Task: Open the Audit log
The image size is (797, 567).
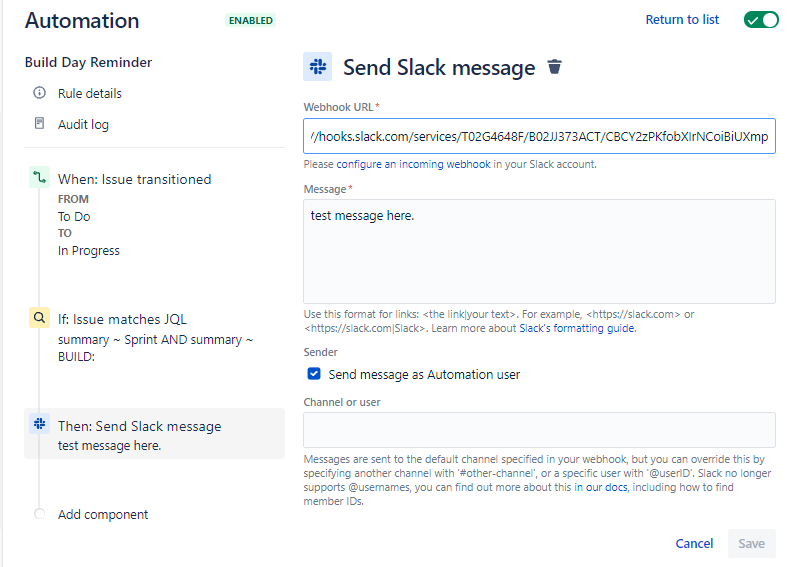Action: (x=83, y=124)
